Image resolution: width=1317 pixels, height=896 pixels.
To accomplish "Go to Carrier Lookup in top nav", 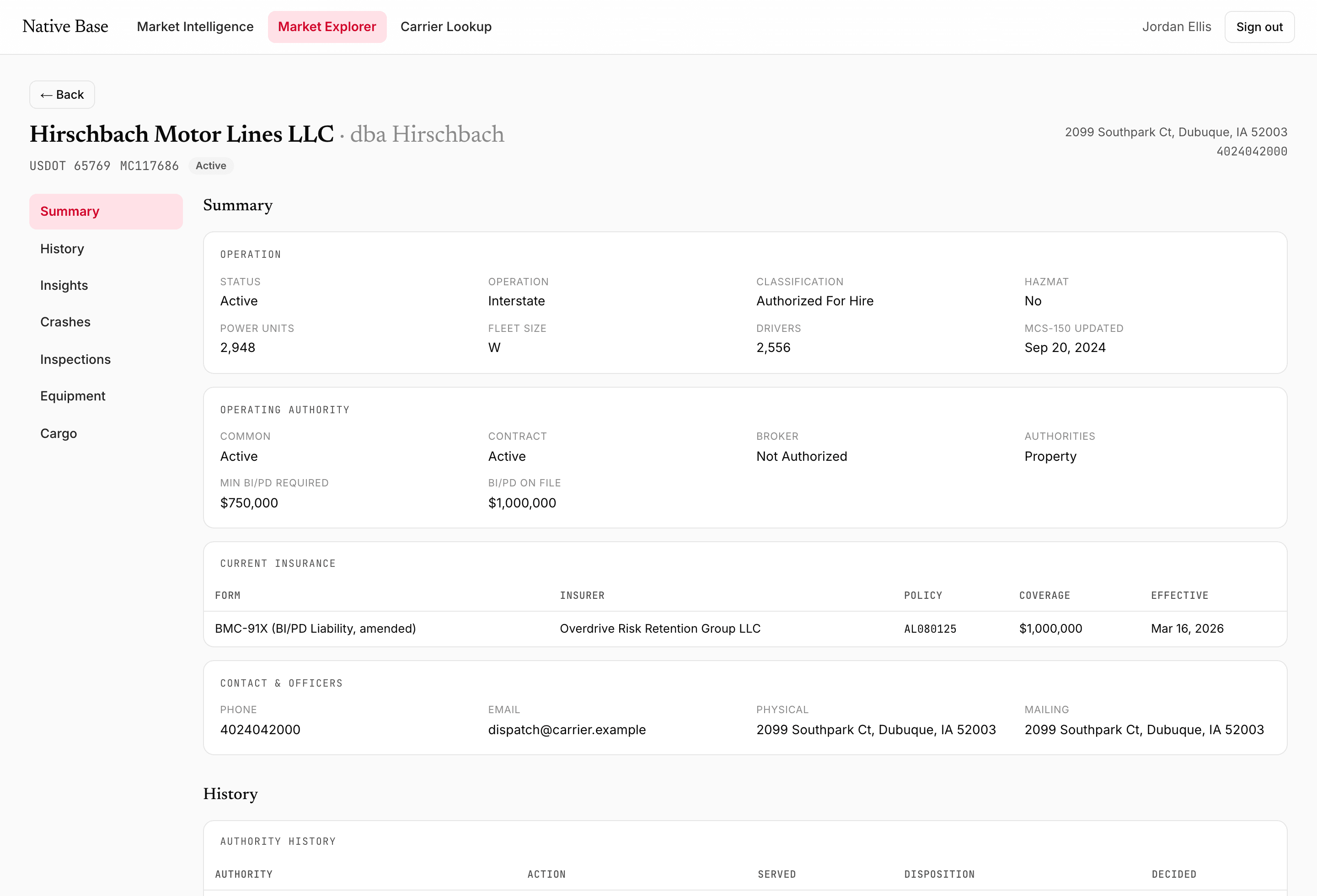I will coord(446,27).
